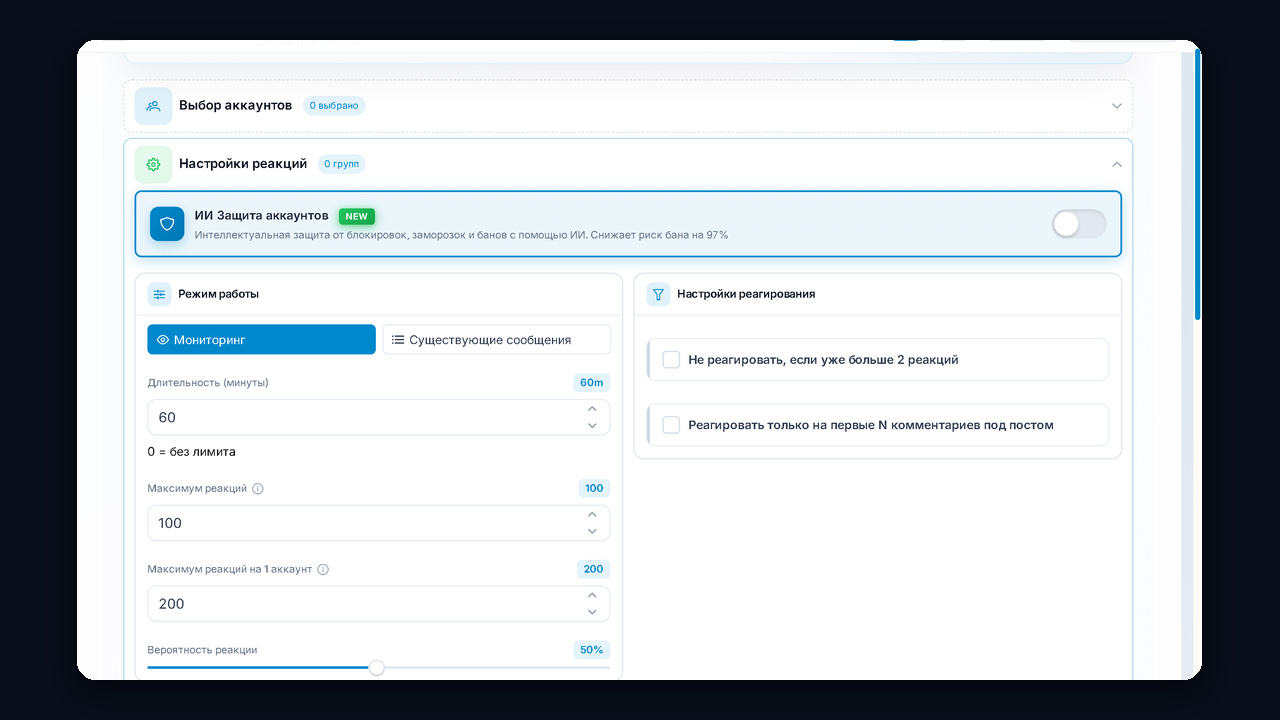This screenshot has height=720, width=1280.
Task: Toggle the ИИ Защита аккаунтов switch
Action: point(1079,224)
